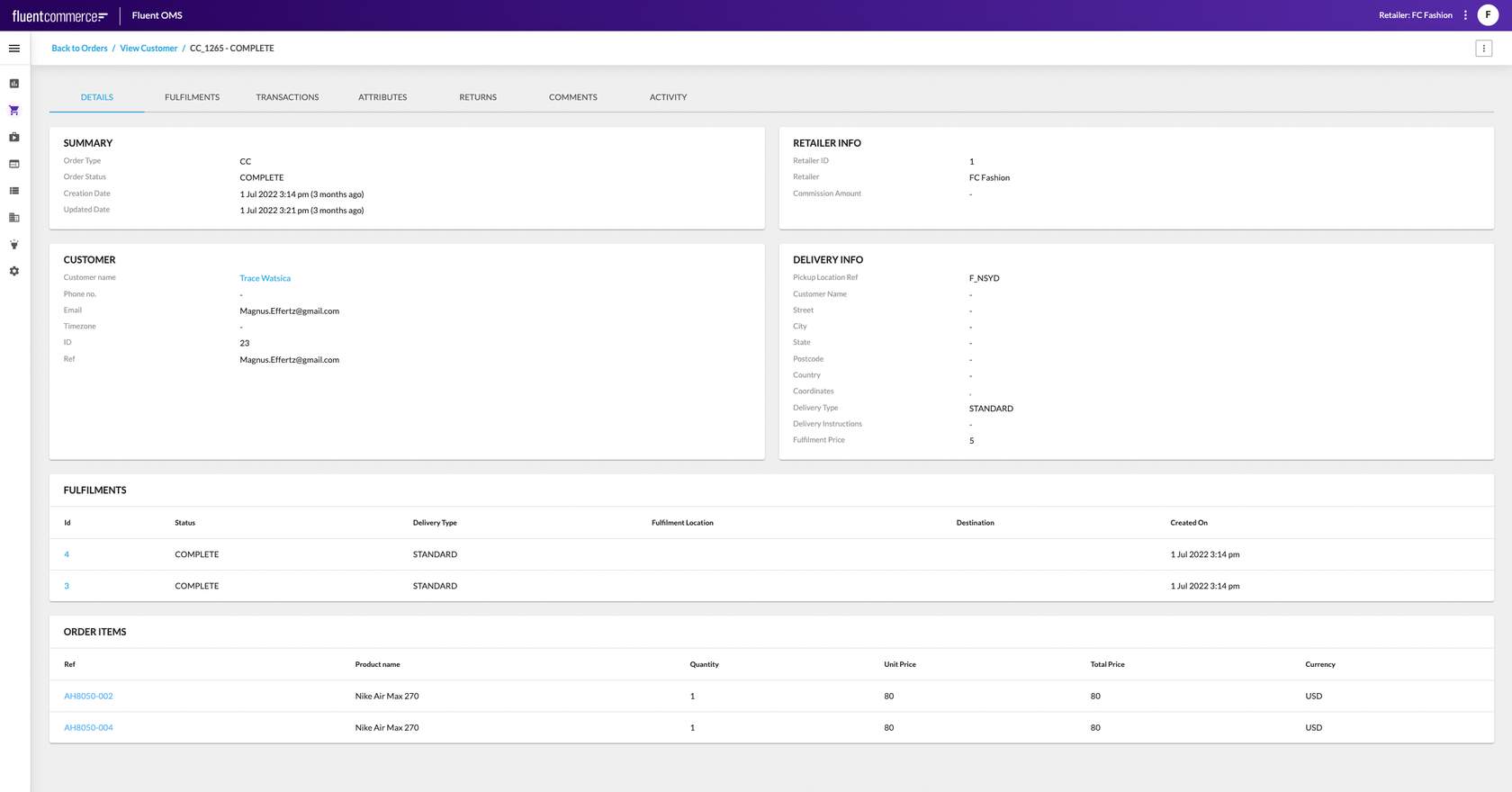
Task: Open the Returns tab
Action: tap(478, 97)
